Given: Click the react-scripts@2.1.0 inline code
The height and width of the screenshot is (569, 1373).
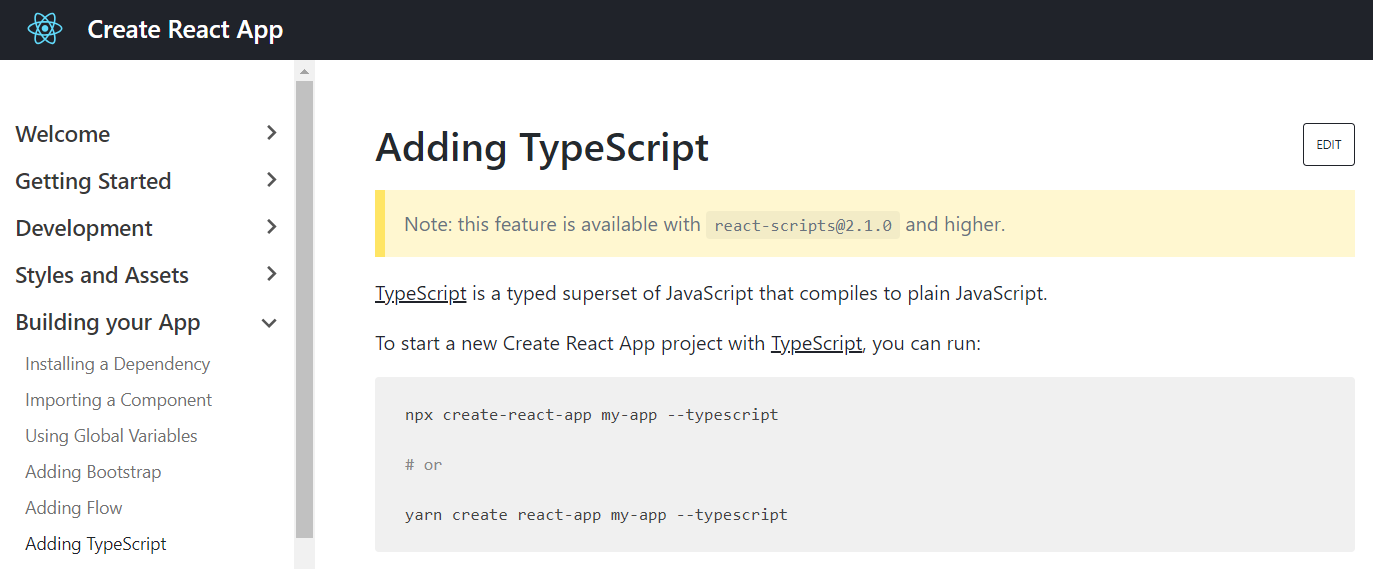Looking at the screenshot, I should point(803,225).
